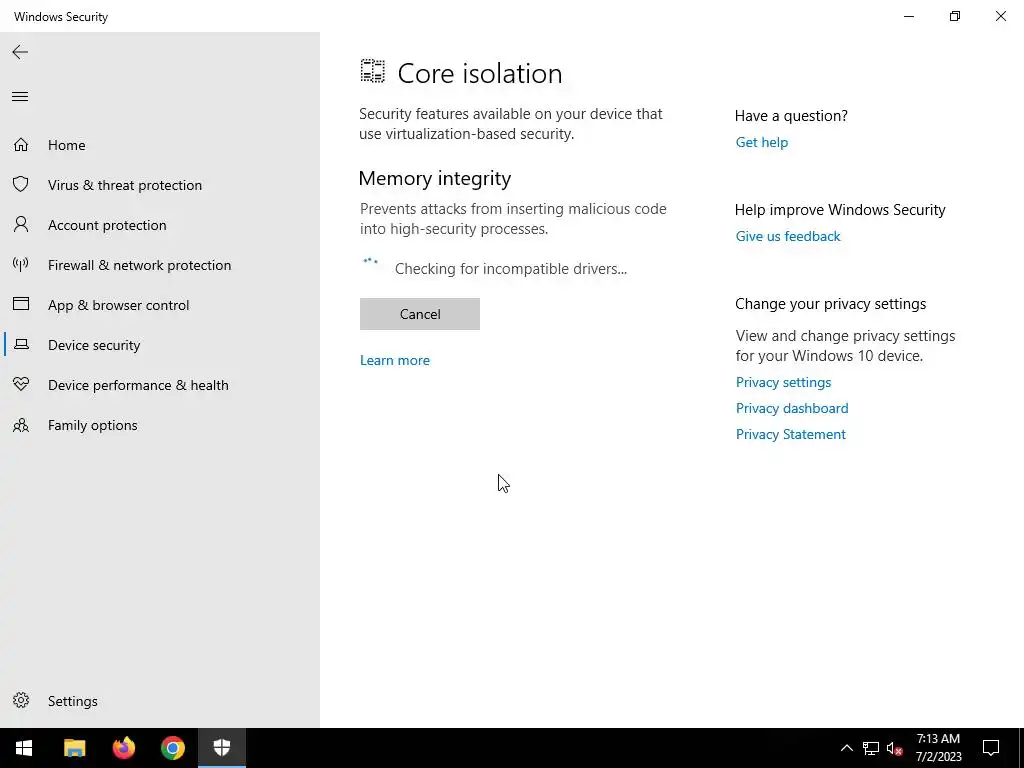Open the taskbar clock and date
The height and width of the screenshot is (768, 1024).
click(x=938, y=748)
